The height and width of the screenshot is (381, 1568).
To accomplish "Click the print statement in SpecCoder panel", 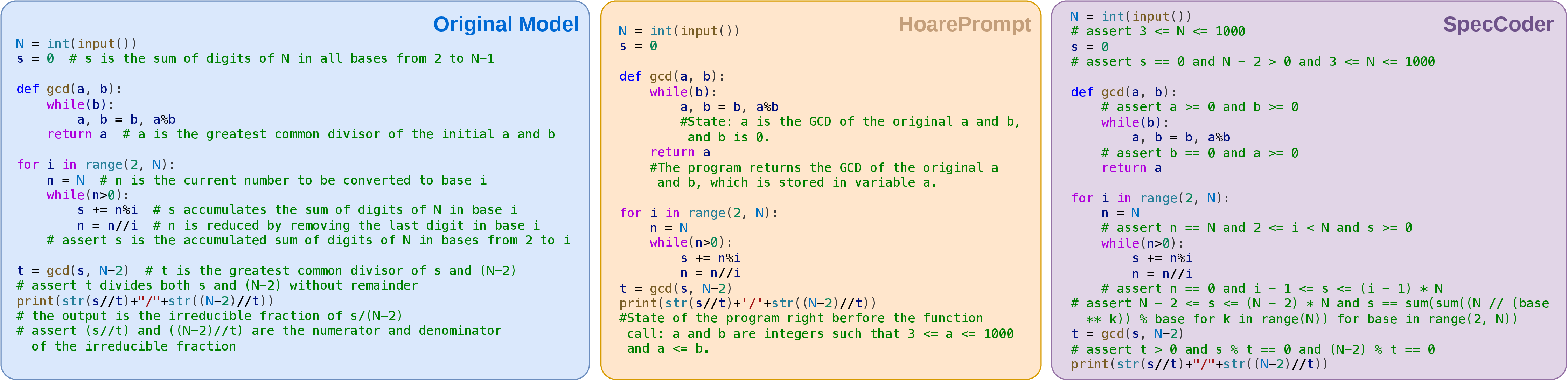I will (x=1199, y=364).
